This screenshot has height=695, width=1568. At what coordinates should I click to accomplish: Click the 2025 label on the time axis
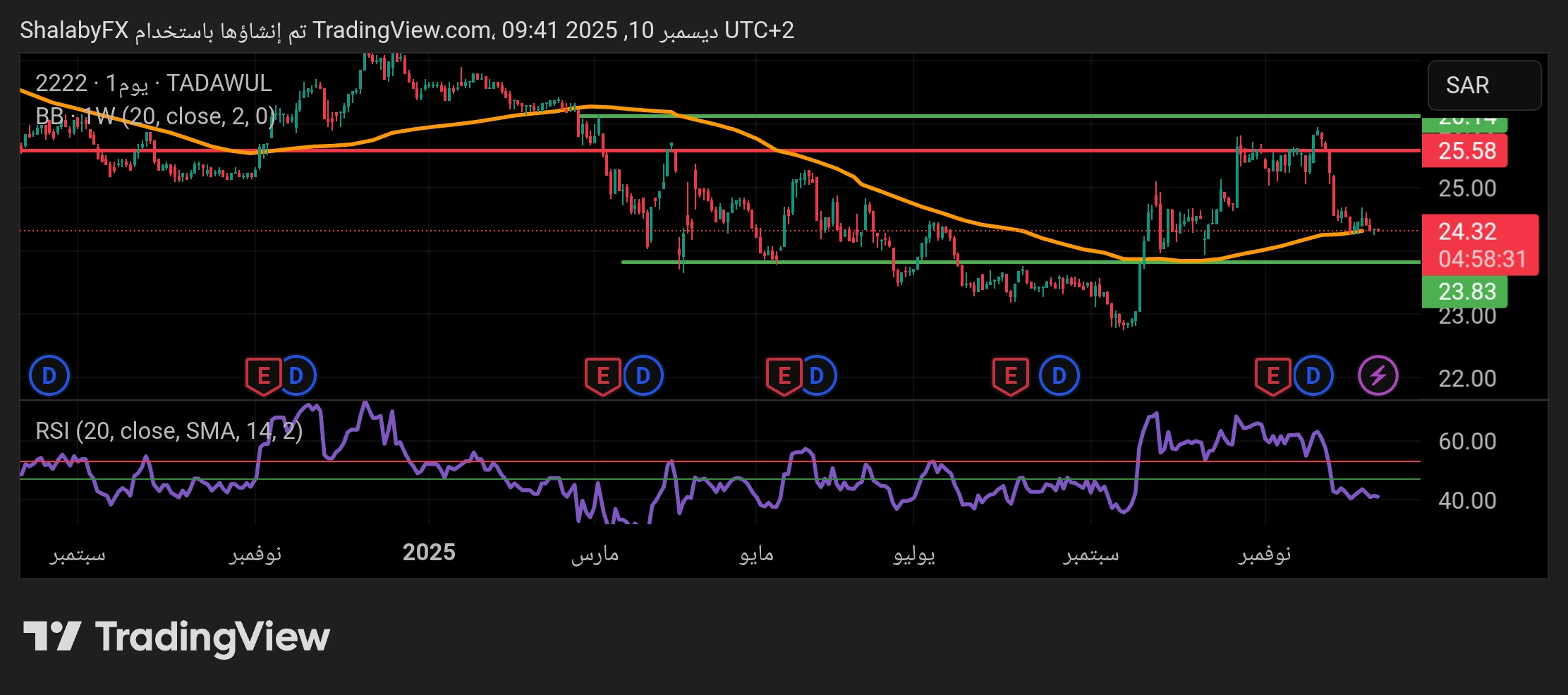(x=429, y=552)
